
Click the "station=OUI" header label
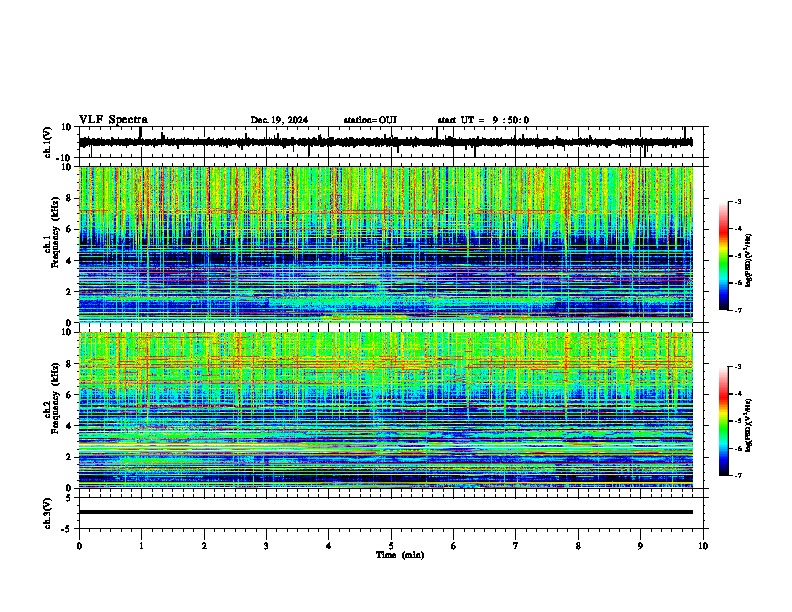coord(370,120)
